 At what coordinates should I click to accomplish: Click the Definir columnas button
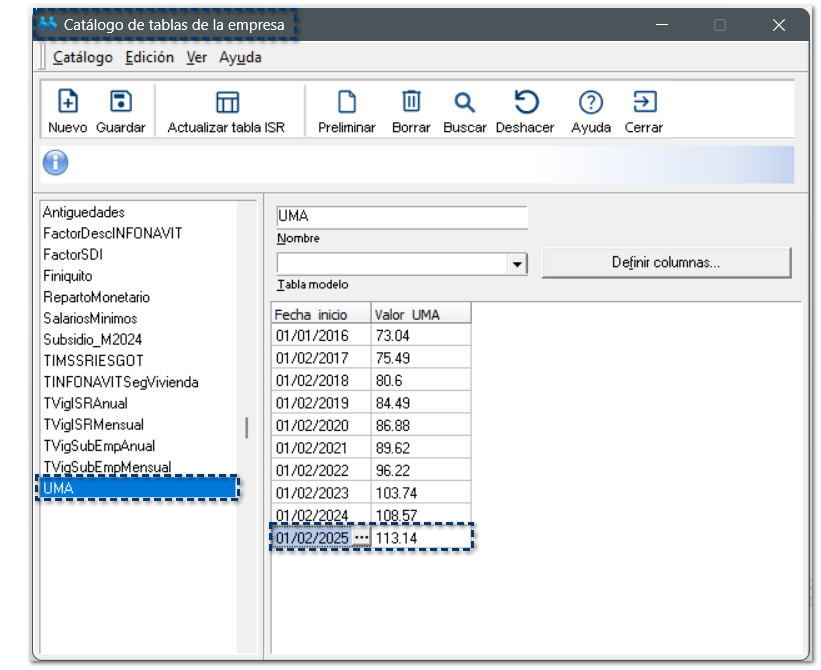point(665,263)
